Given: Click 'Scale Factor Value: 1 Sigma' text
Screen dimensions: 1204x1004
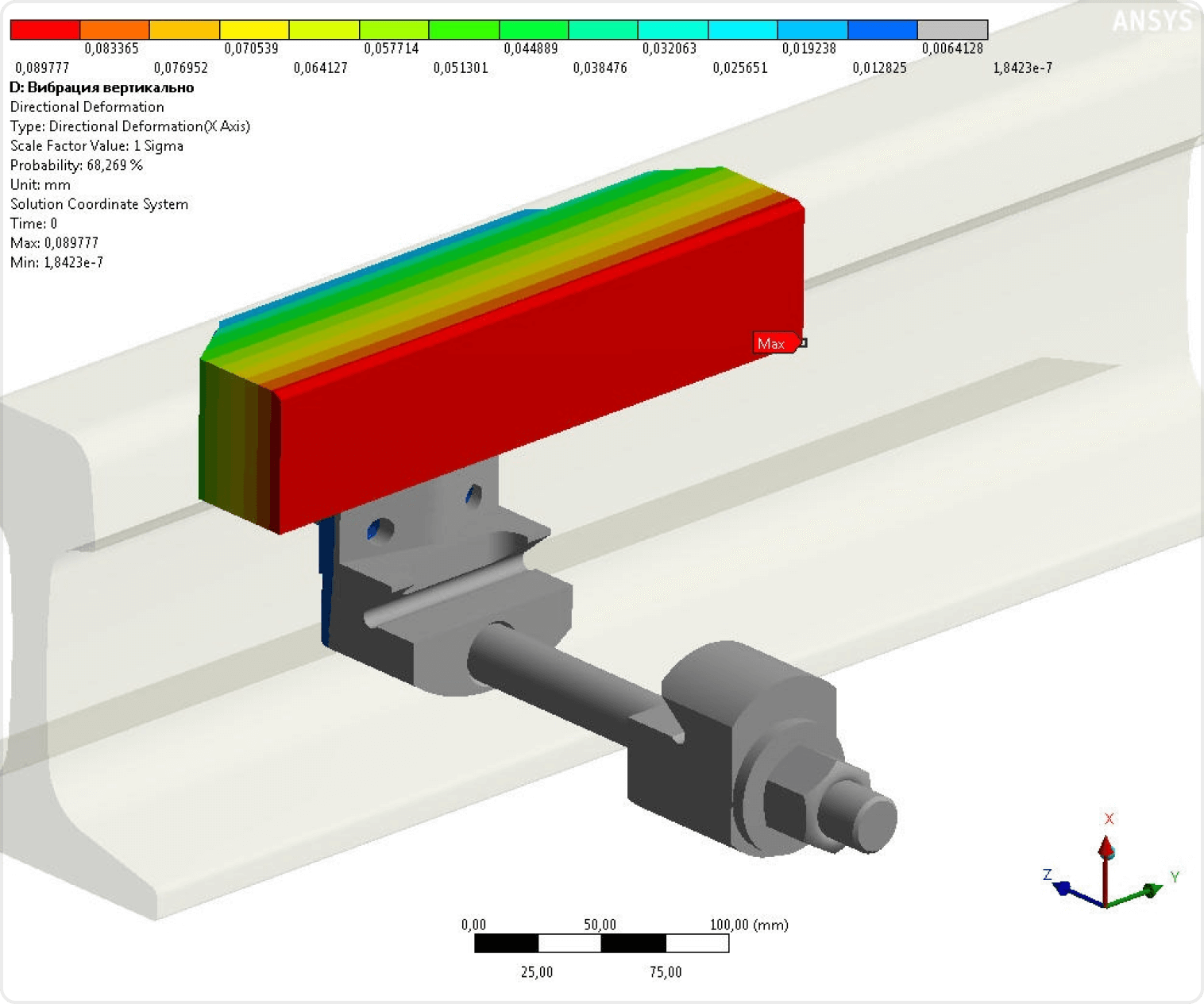Looking at the screenshot, I should pos(97,145).
